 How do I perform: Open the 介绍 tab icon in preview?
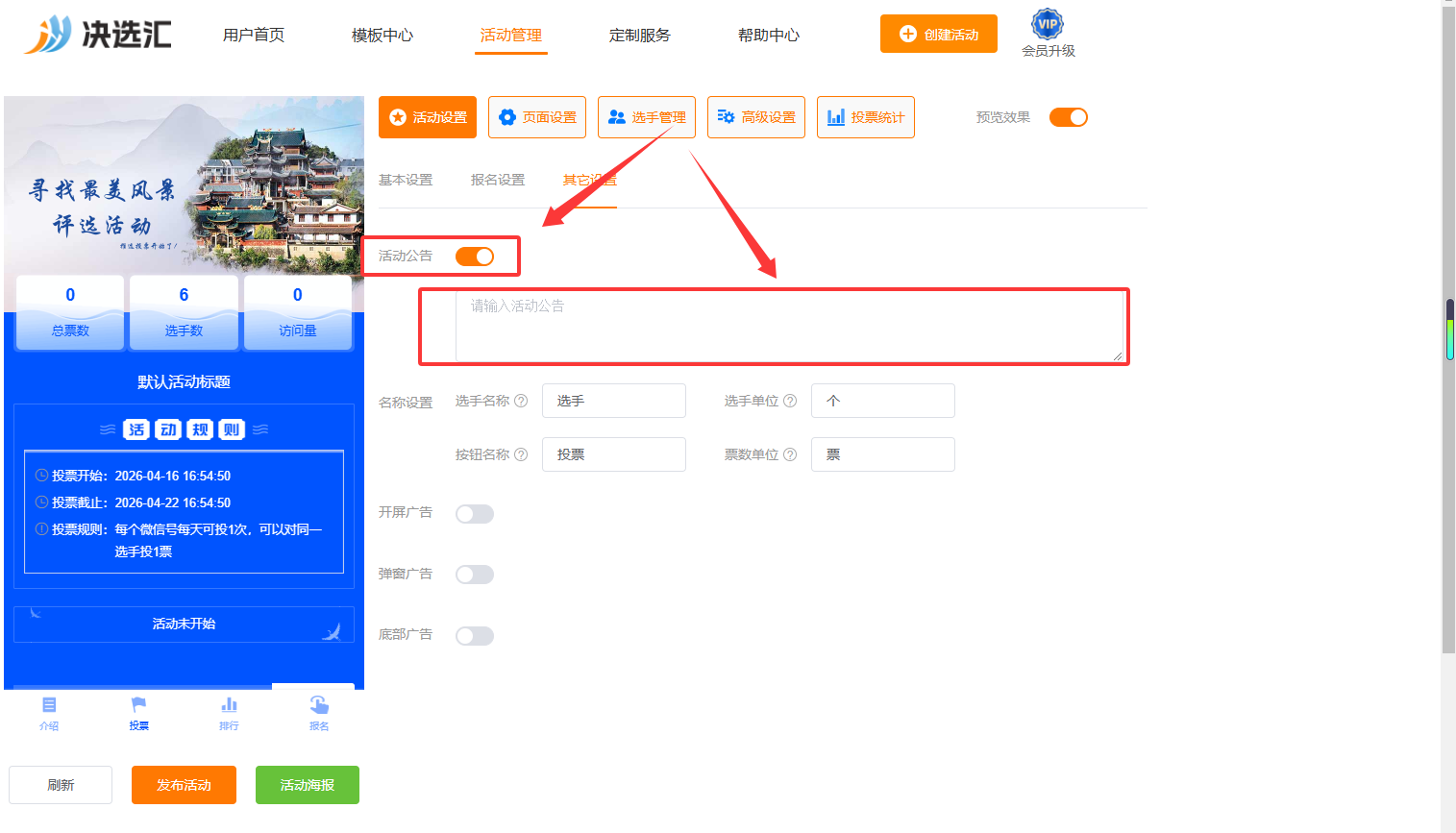tap(49, 705)
